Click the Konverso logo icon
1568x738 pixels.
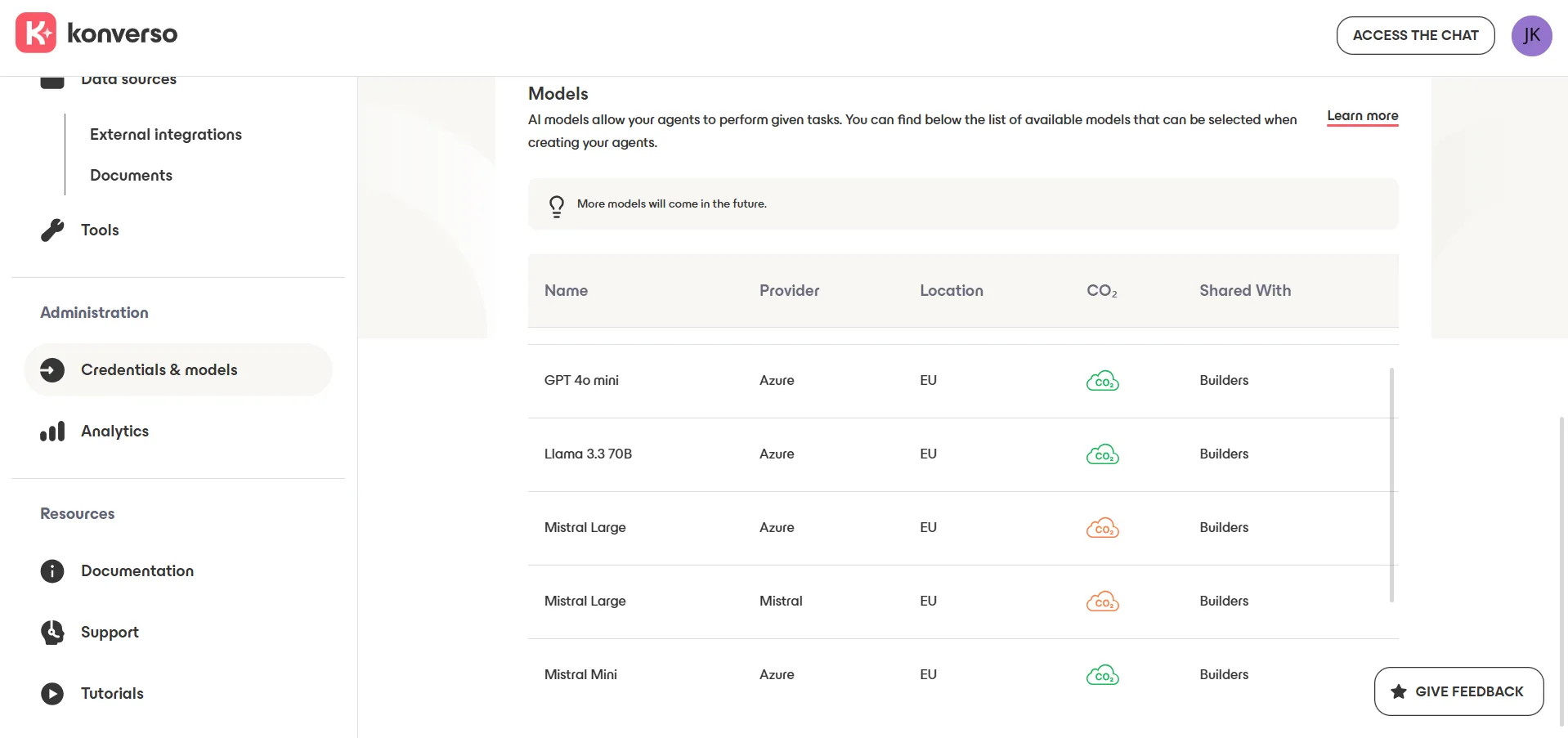coord(36,33)
